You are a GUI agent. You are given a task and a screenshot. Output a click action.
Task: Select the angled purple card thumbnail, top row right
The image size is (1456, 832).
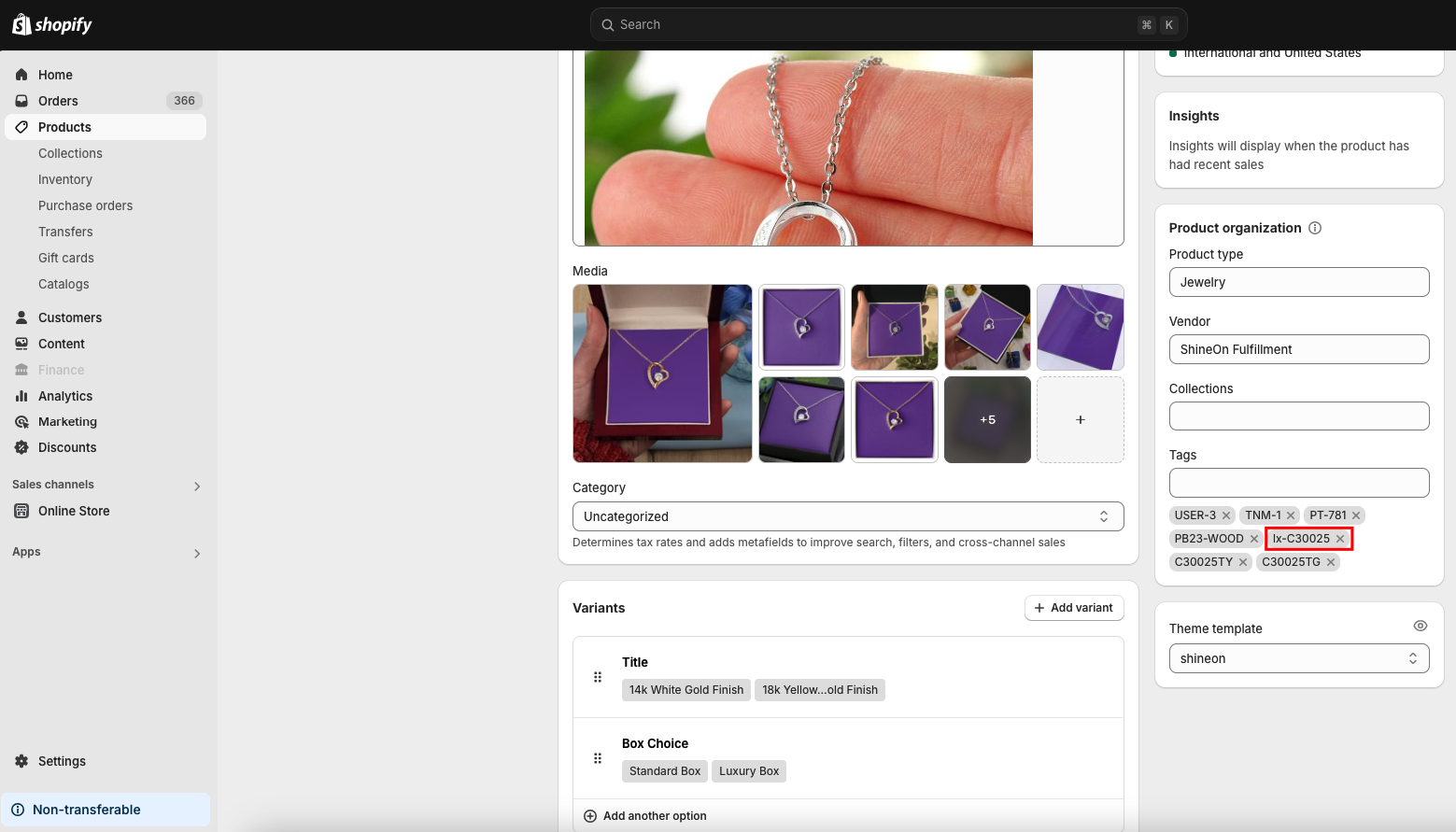click(1081, 328)
